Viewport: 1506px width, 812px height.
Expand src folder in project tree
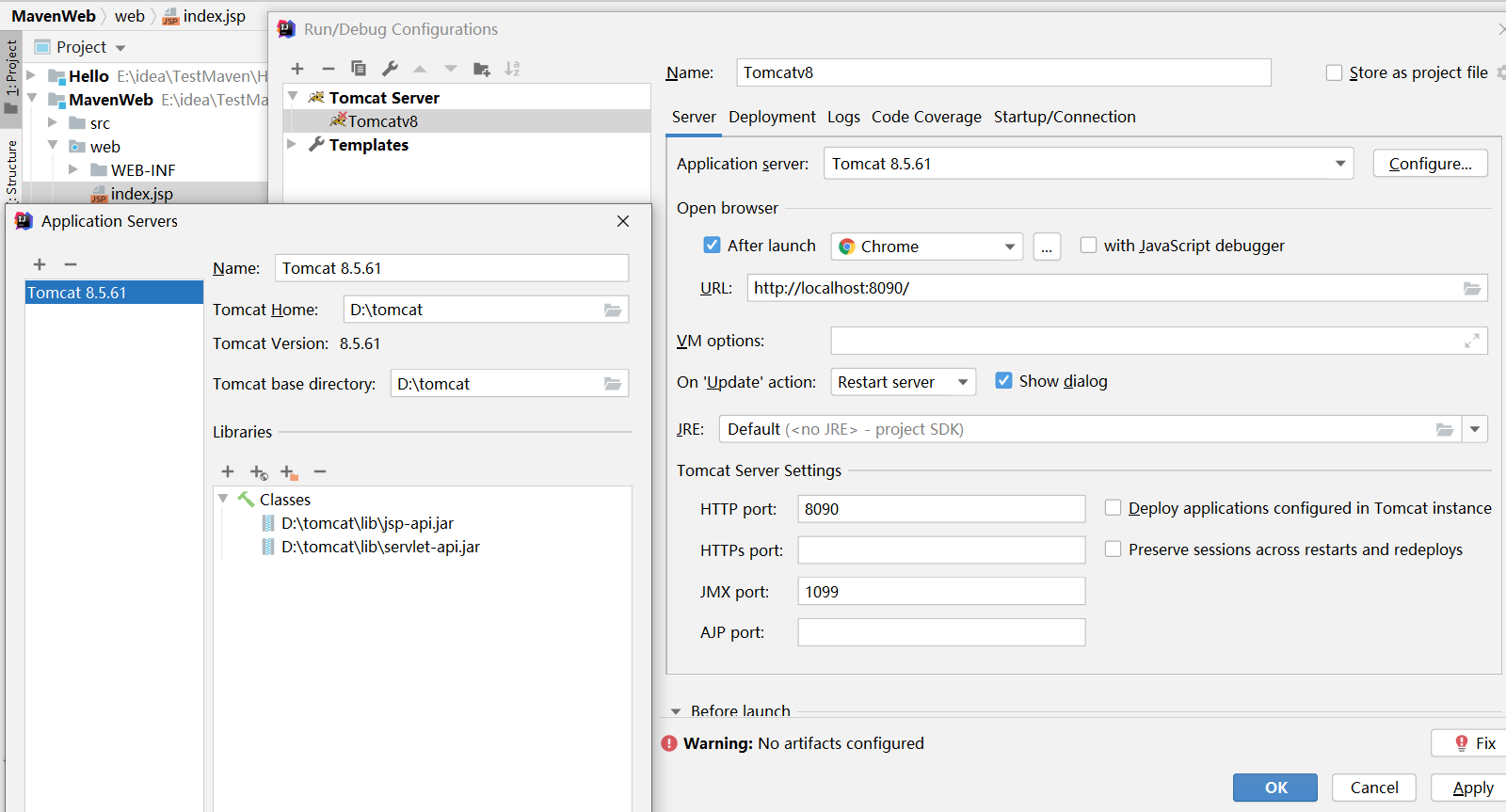point(53,122)
